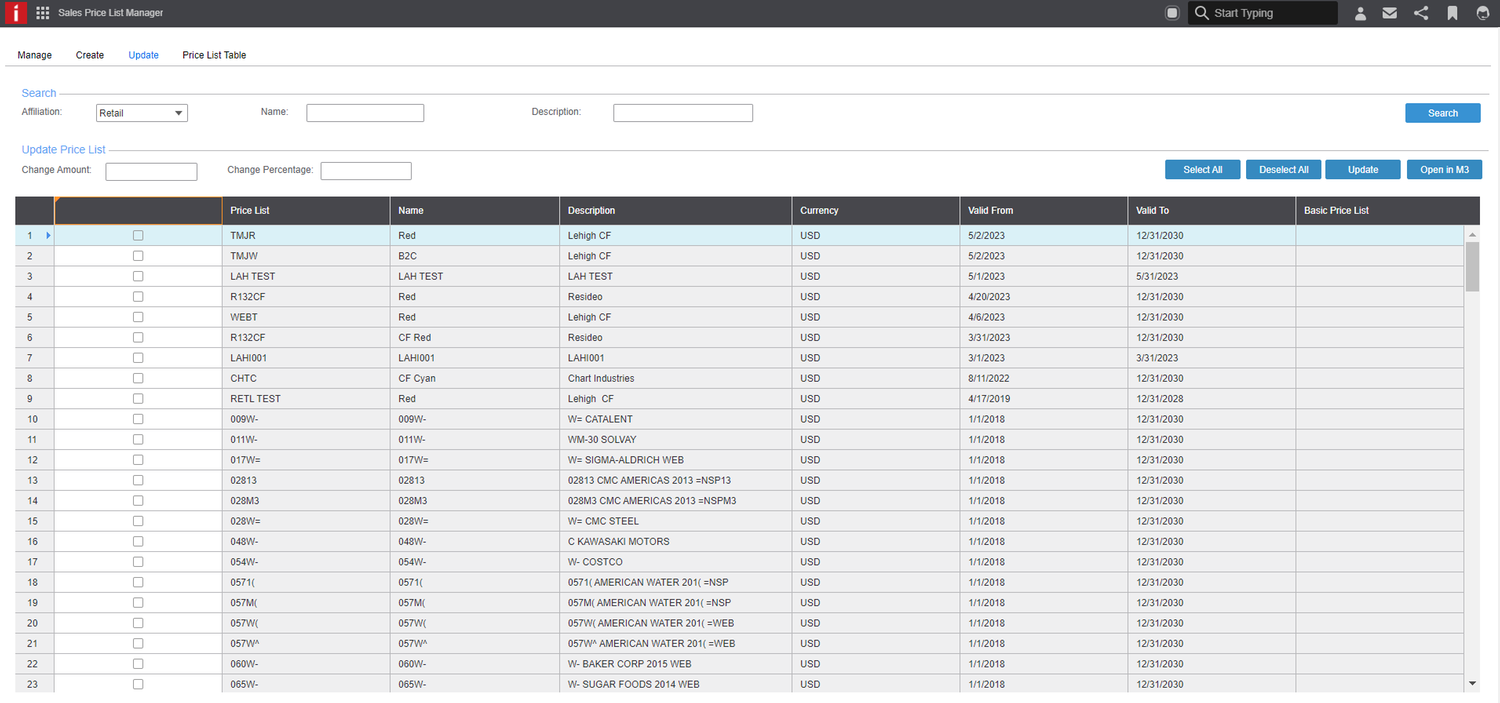Sort by Basic Price List column header
The width and height of the screenshot is (1500, 703).
click(x=1388, y=211)
